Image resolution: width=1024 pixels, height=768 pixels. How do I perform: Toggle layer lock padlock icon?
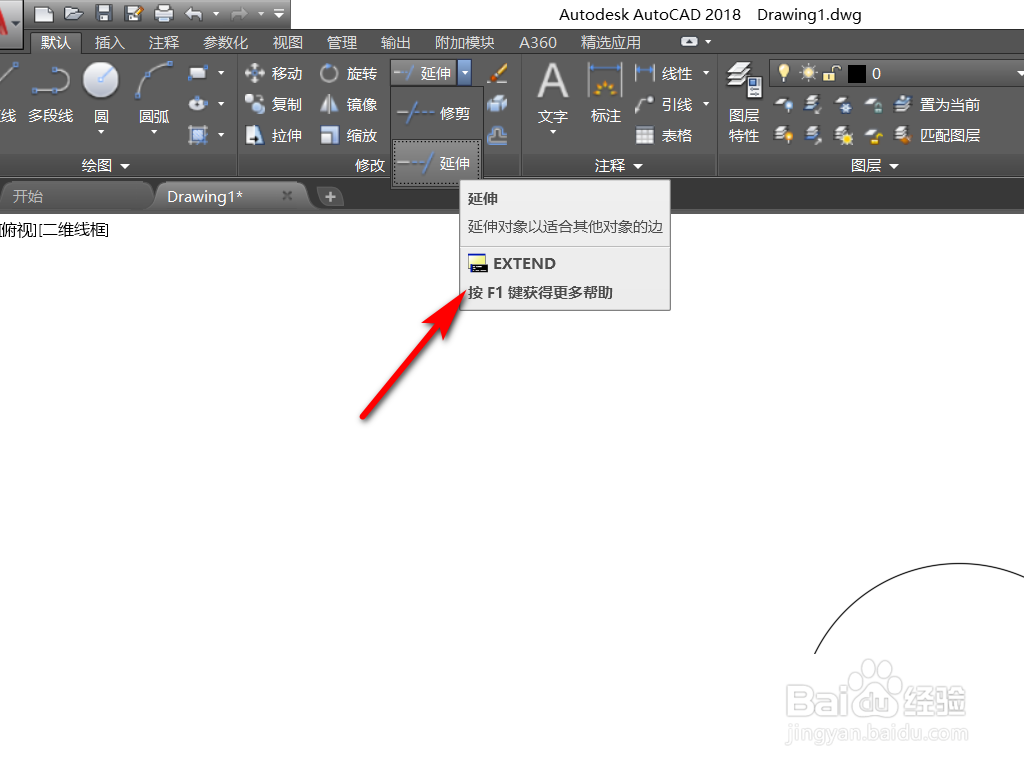tap(831, 73)
